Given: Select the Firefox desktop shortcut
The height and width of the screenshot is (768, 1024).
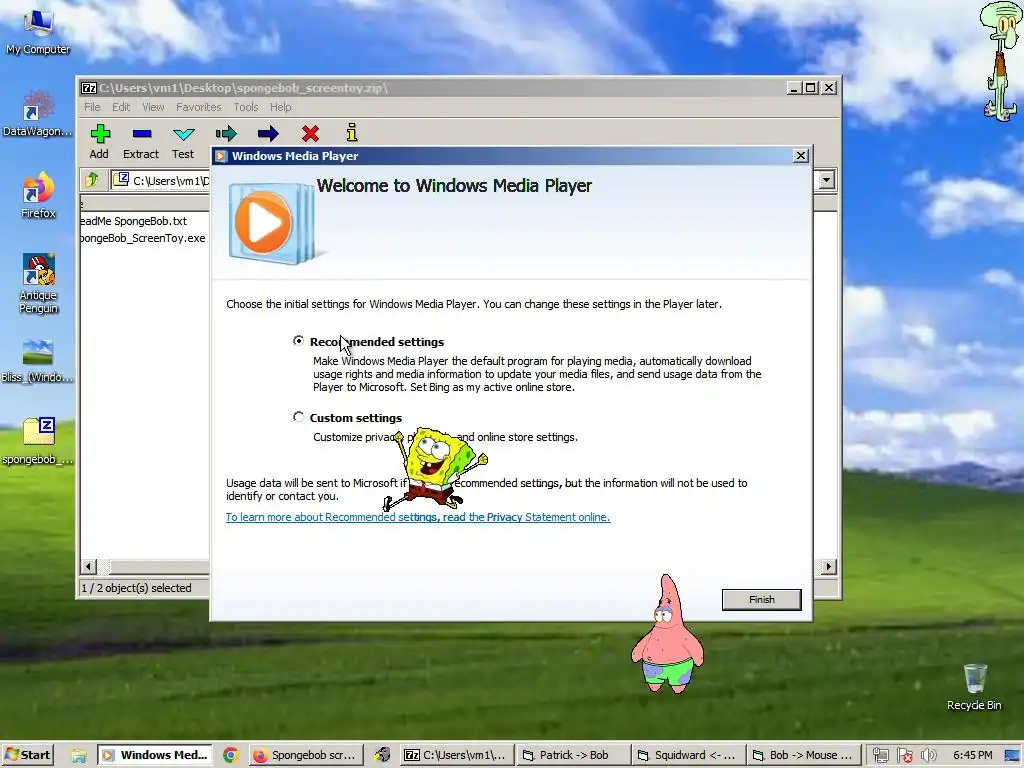Looking at the screenshot, I should click(38, 195).
